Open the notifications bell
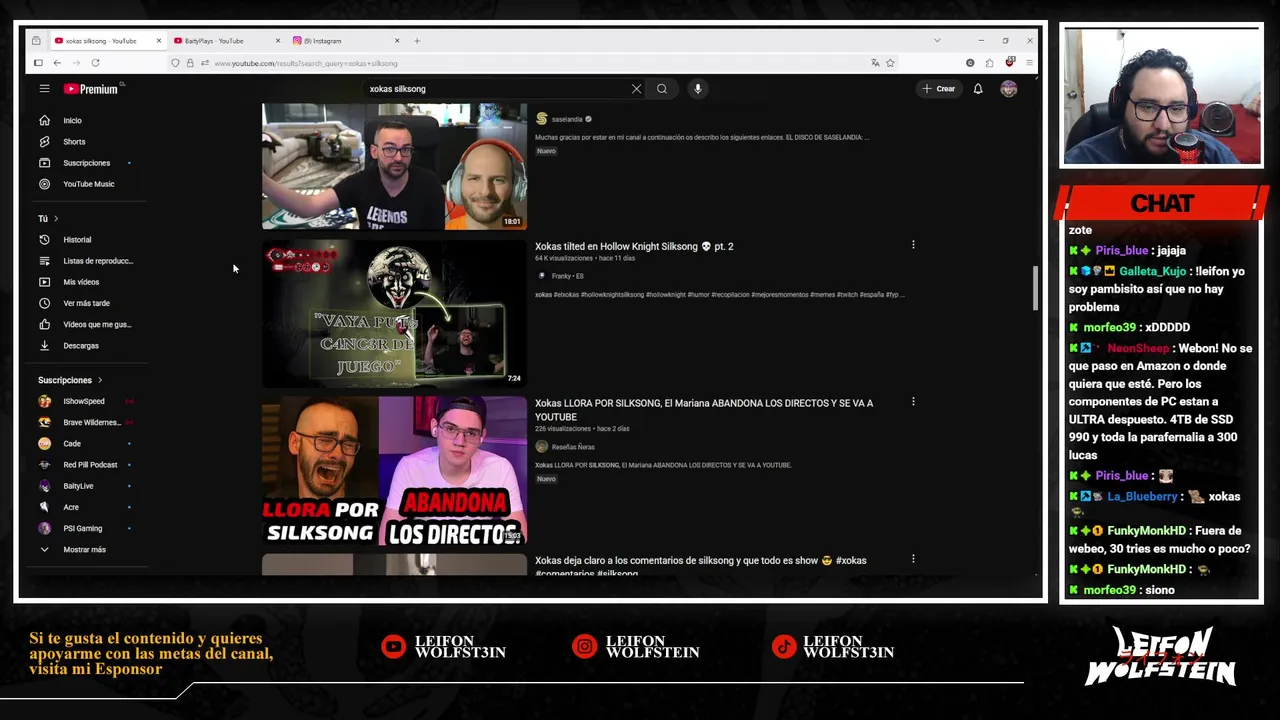This screenshot has width=1280, height=720. (978, 89)
